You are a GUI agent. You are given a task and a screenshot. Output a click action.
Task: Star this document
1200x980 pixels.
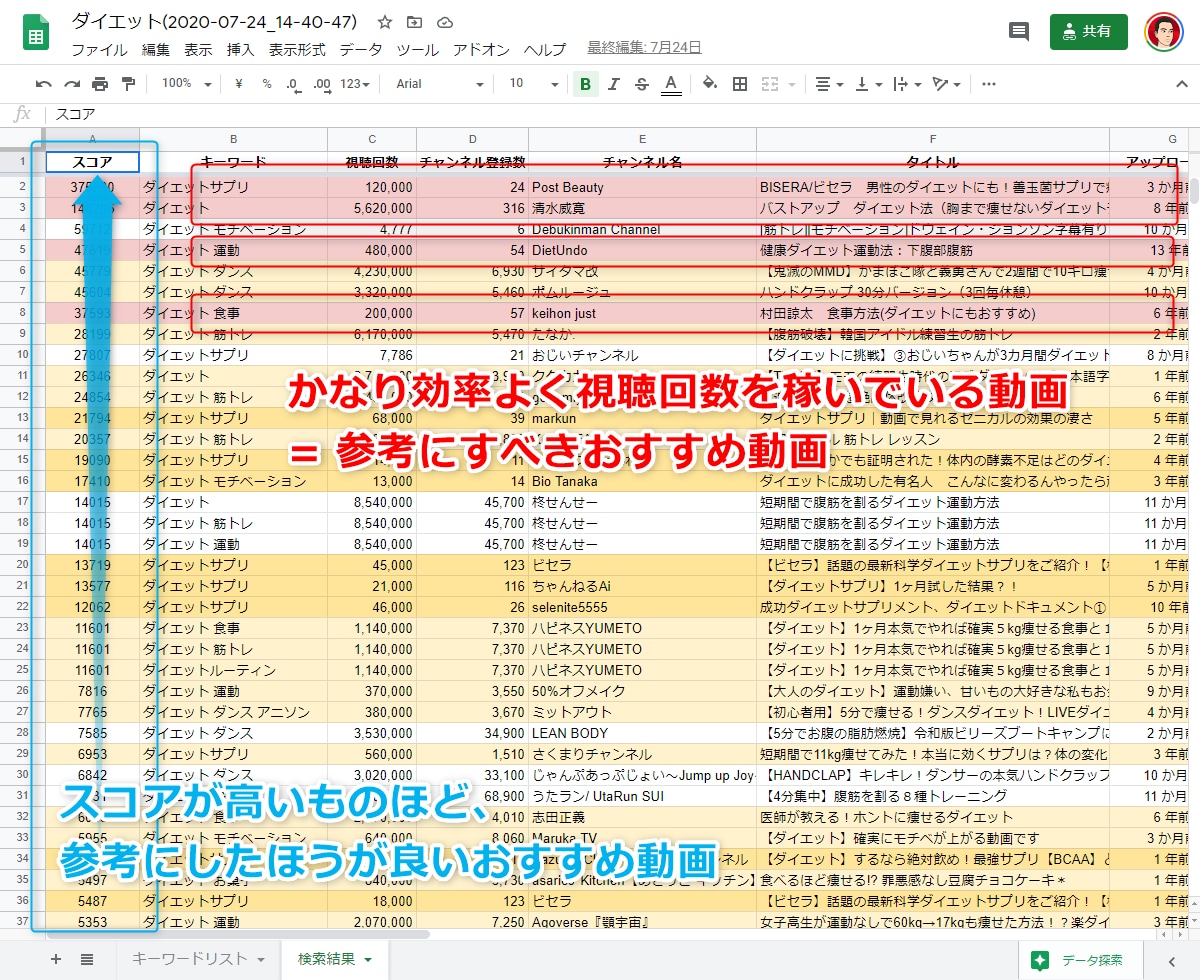click(385, 22)
